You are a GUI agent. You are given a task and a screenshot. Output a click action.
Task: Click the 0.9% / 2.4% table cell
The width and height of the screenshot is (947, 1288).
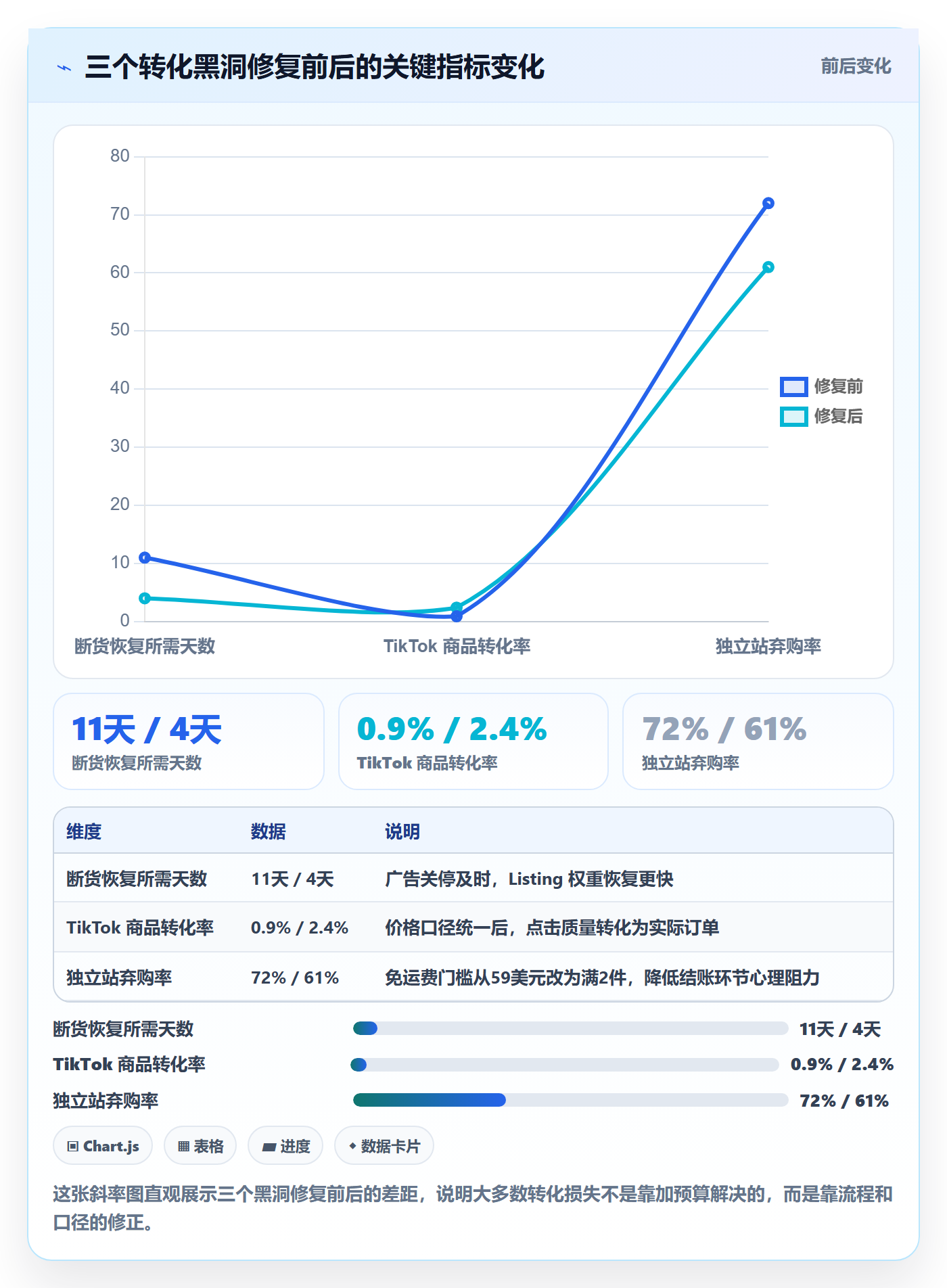[300, 927]
